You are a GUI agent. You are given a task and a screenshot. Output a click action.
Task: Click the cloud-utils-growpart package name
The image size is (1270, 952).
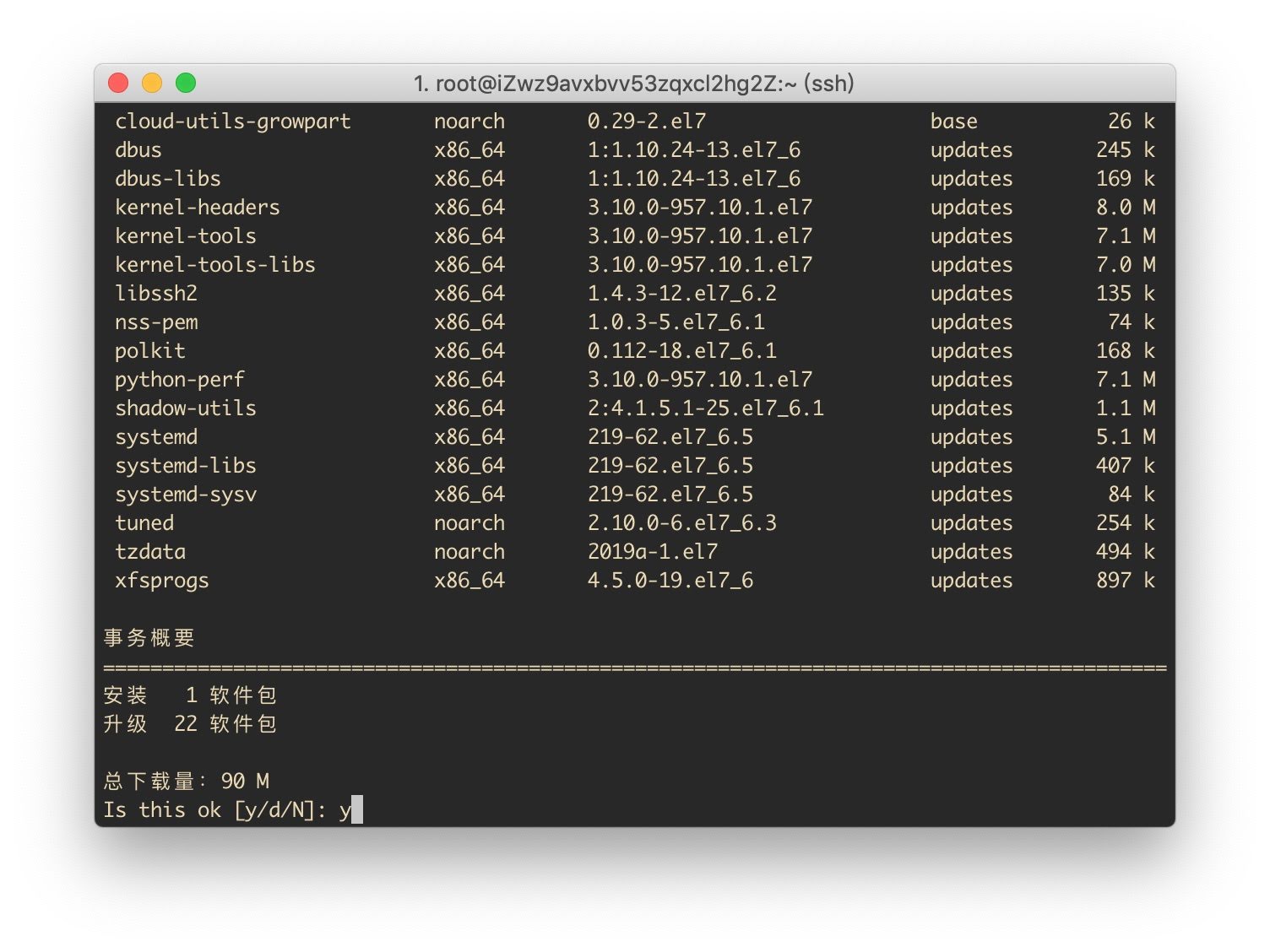click(x=233, y=122)
